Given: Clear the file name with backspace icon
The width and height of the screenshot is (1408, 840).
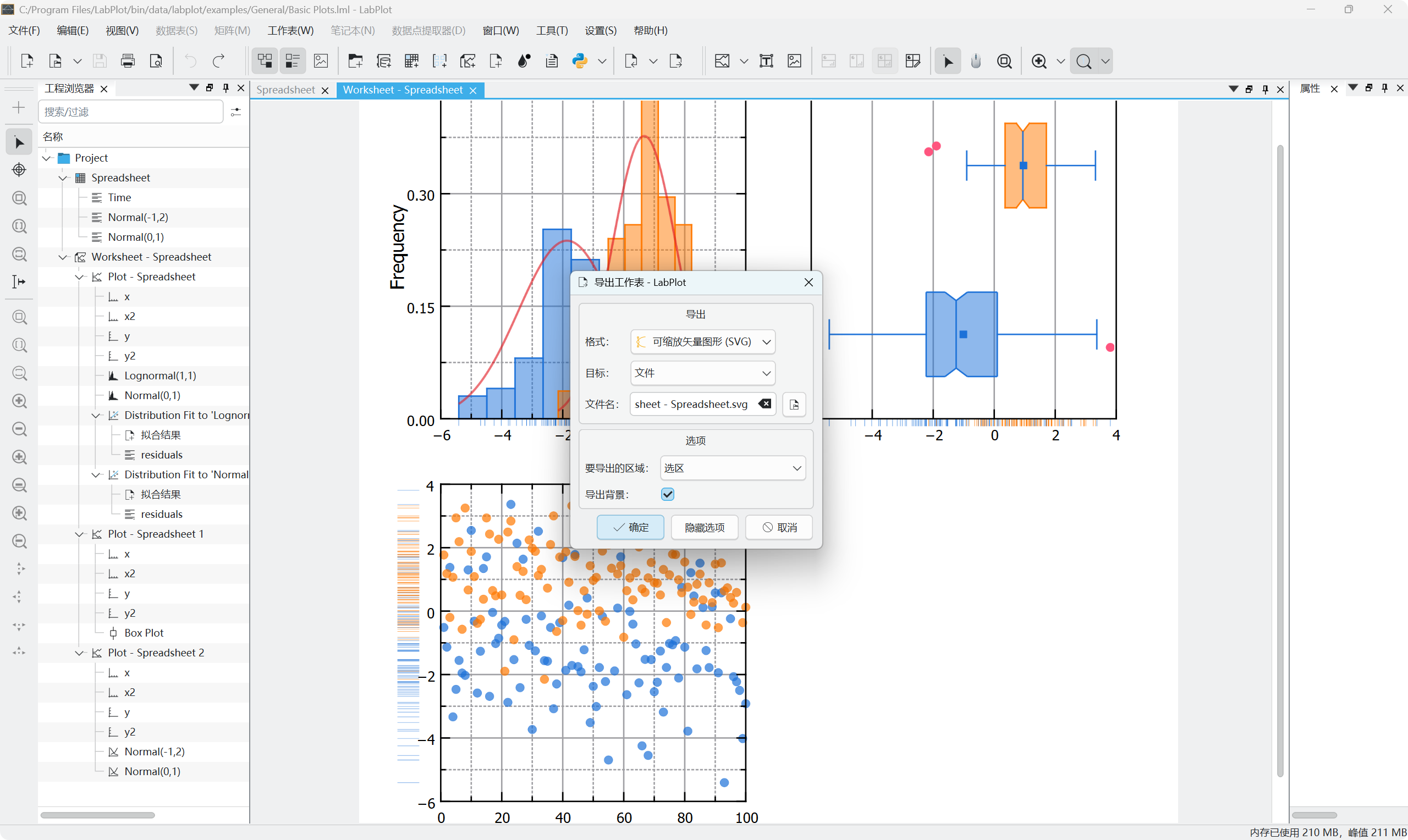Looking at the screenshot, I should point(765,404).
